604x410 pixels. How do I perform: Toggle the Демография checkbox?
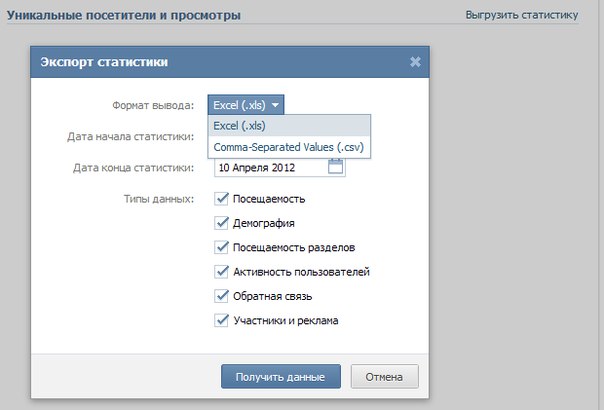(x=221, y=223)
